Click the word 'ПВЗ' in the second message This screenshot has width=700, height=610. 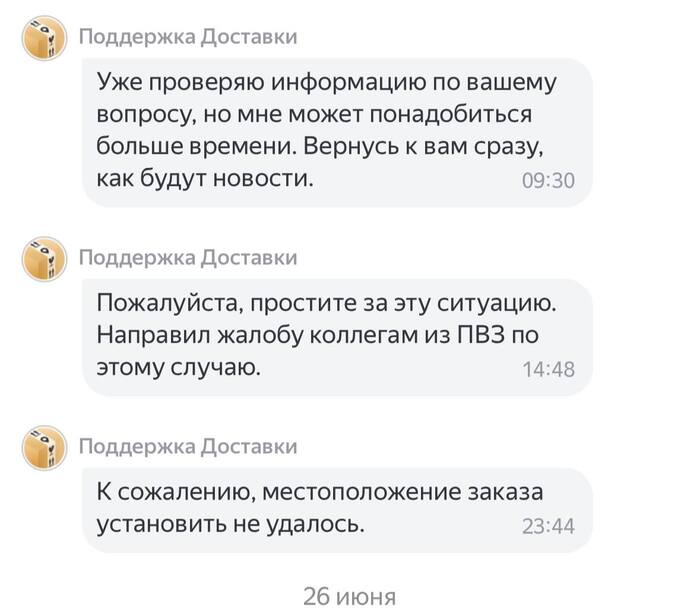[492, 335]
